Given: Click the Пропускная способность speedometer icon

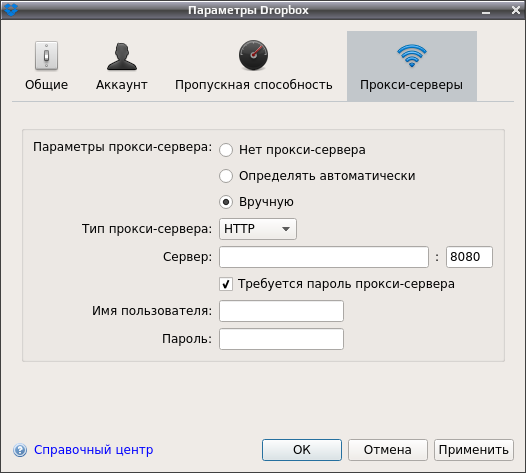Looking at the screenshot, I should point(253,55).
